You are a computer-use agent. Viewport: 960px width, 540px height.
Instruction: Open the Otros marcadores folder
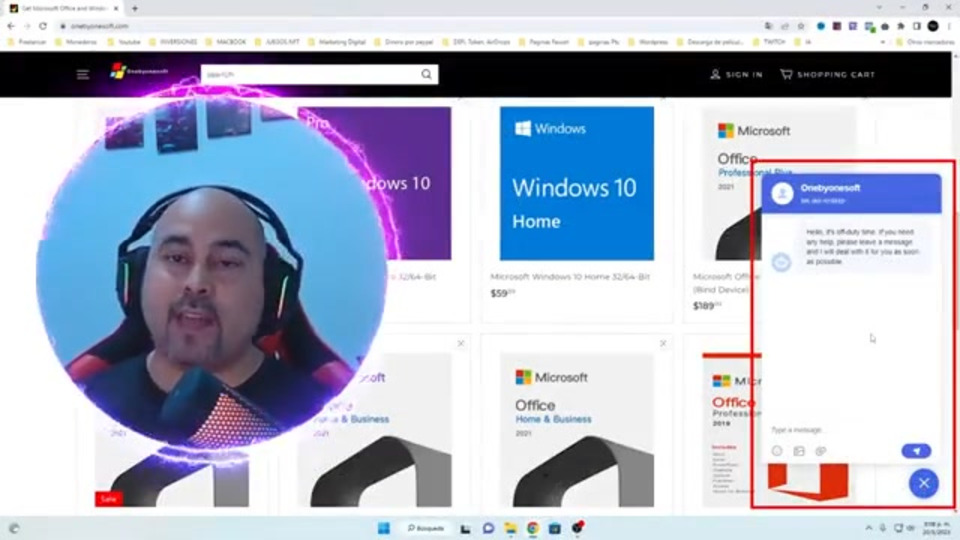924,42
